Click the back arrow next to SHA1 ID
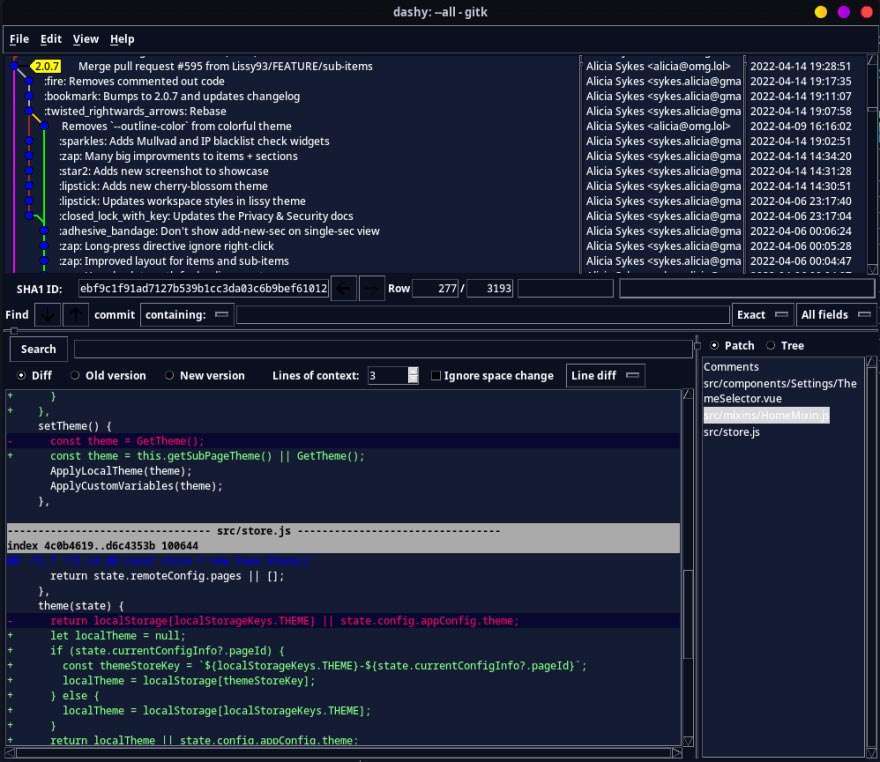Viewport: 880px width, 762px height. (x=343, y=288)
